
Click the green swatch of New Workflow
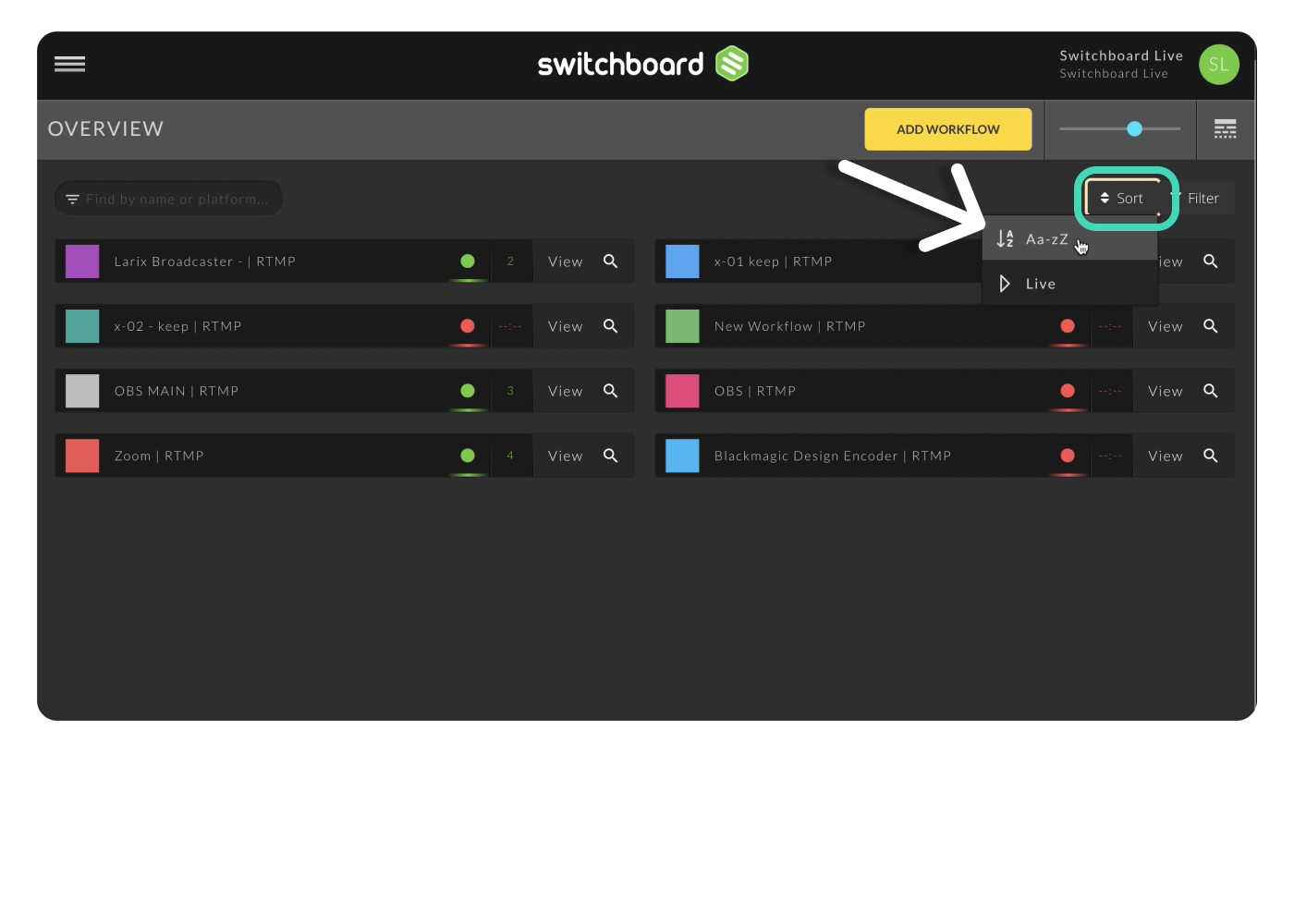[682, 326]
